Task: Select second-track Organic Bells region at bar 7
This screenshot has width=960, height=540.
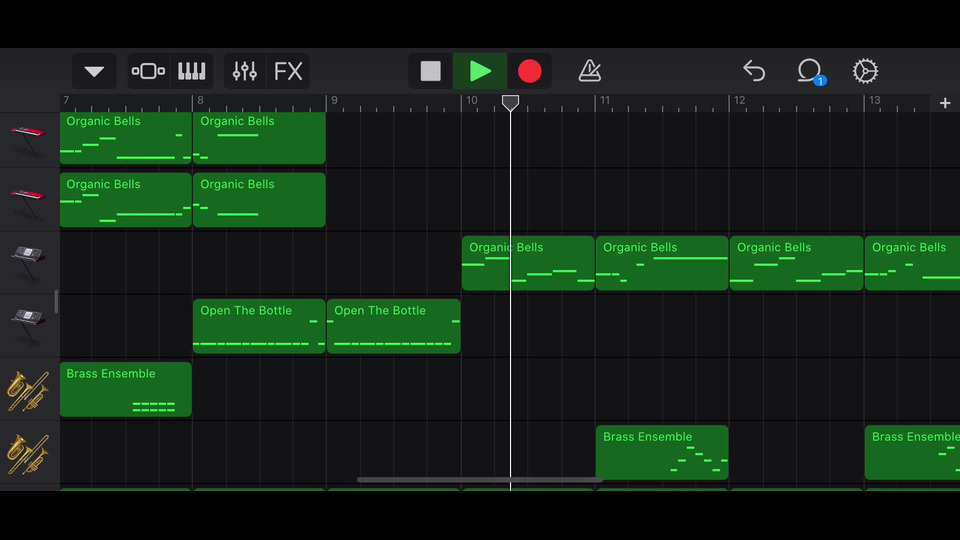Action: point(126,200)
